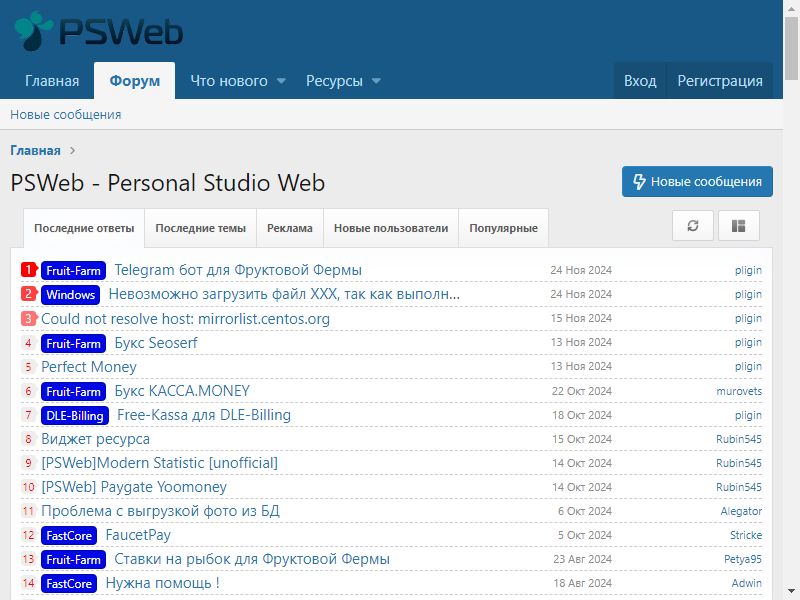Click the page vertical scrollbar thumb
800x600 pixels.
791,48
